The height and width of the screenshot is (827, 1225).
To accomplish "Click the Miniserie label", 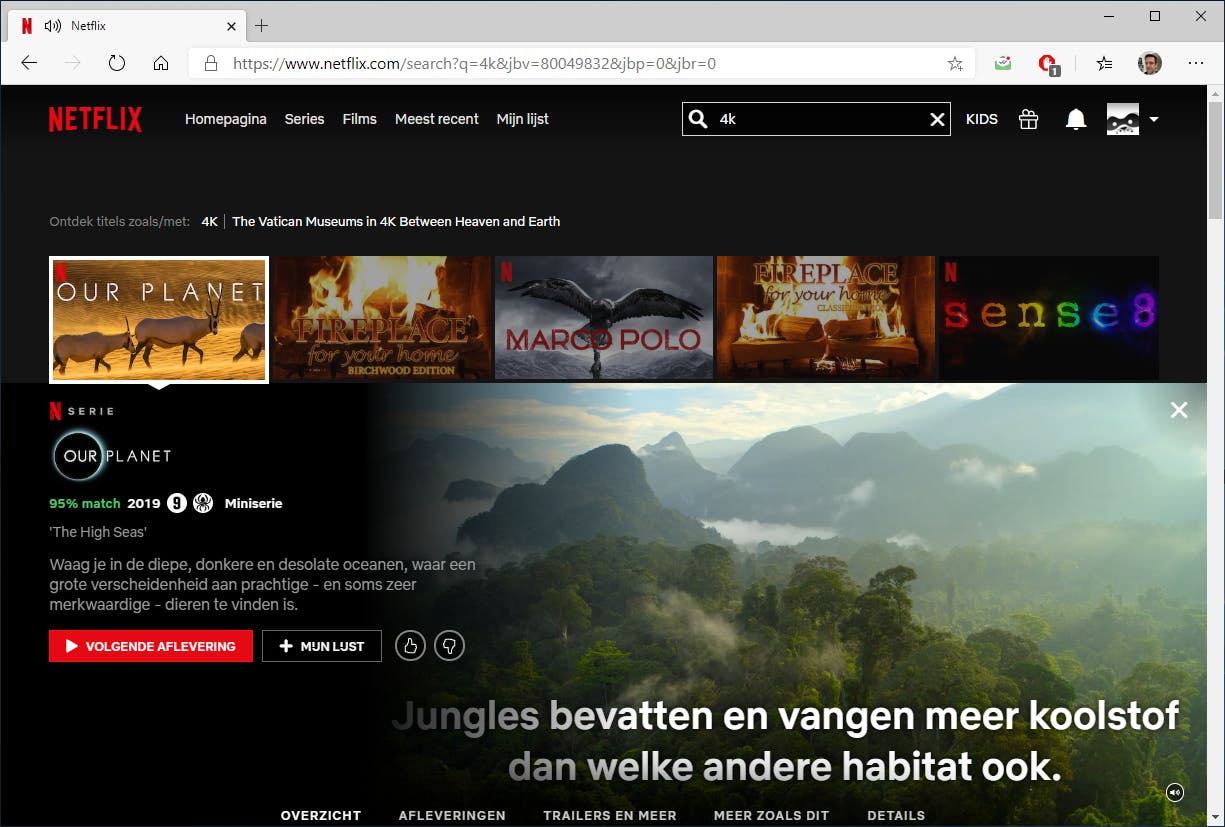I will click(254, 504).
